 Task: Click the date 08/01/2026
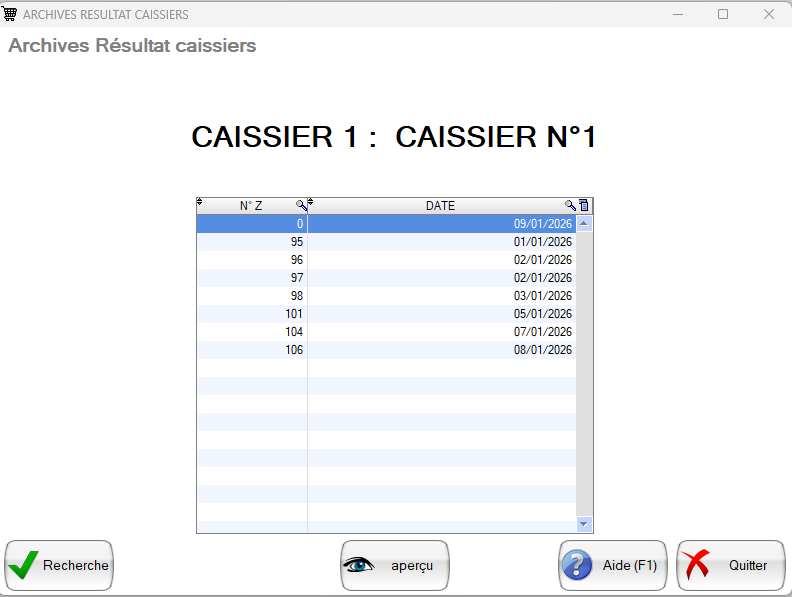pyautogui.click(x=542, y=350)
